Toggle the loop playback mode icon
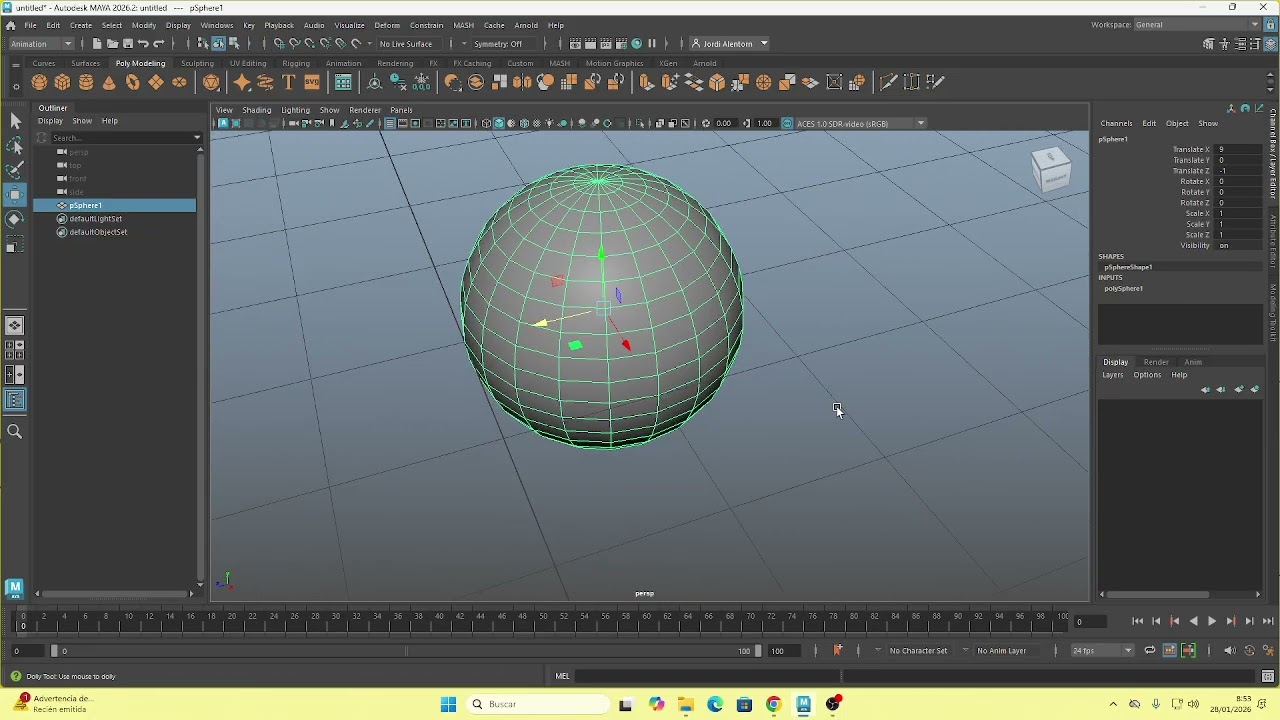1280x720 pixels. 1149,651
